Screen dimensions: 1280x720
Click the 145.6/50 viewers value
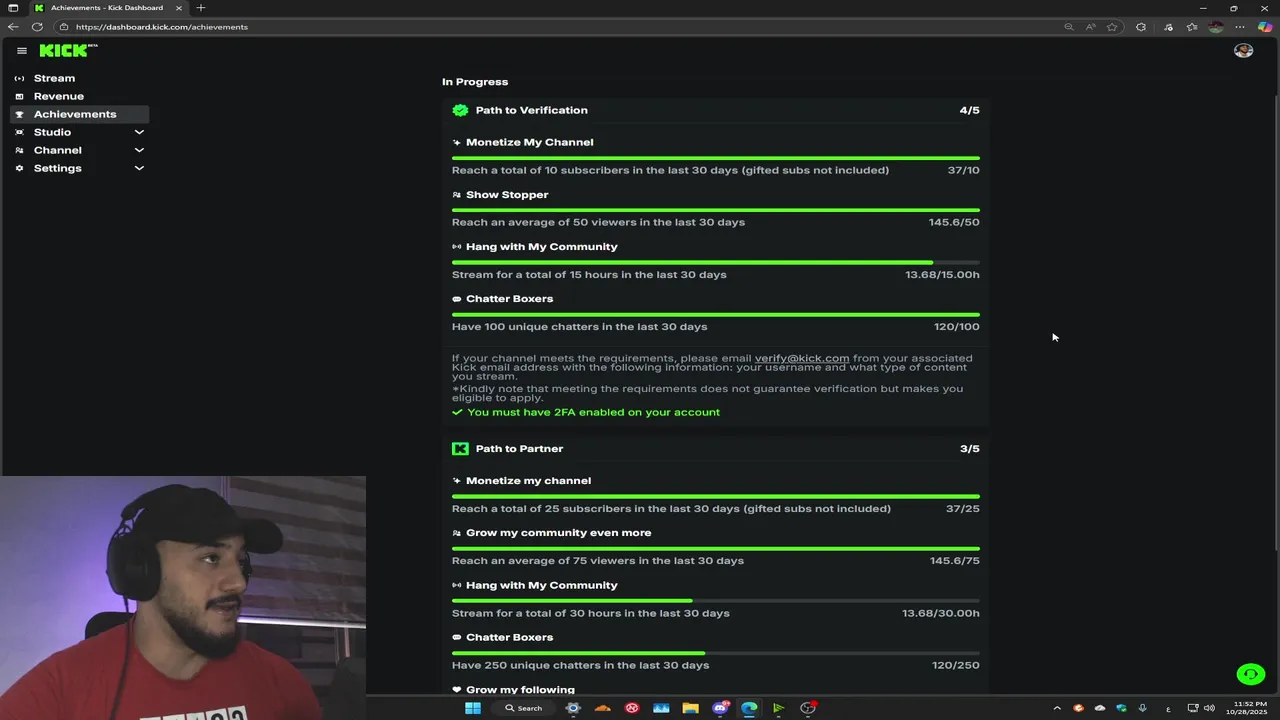click(x=954, y=222)
